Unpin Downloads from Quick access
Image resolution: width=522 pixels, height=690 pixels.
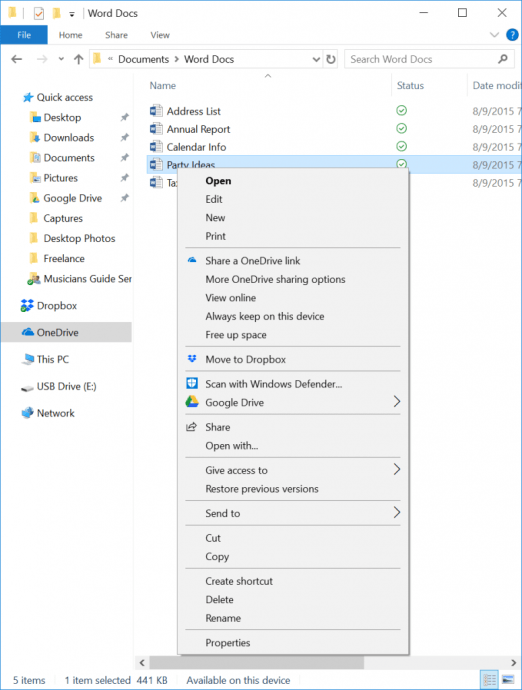pos(125,137)
